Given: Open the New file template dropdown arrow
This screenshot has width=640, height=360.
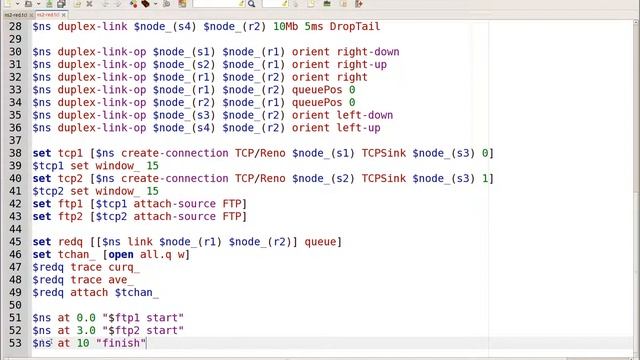Looking at the screenshot, I should pos(18,4).
